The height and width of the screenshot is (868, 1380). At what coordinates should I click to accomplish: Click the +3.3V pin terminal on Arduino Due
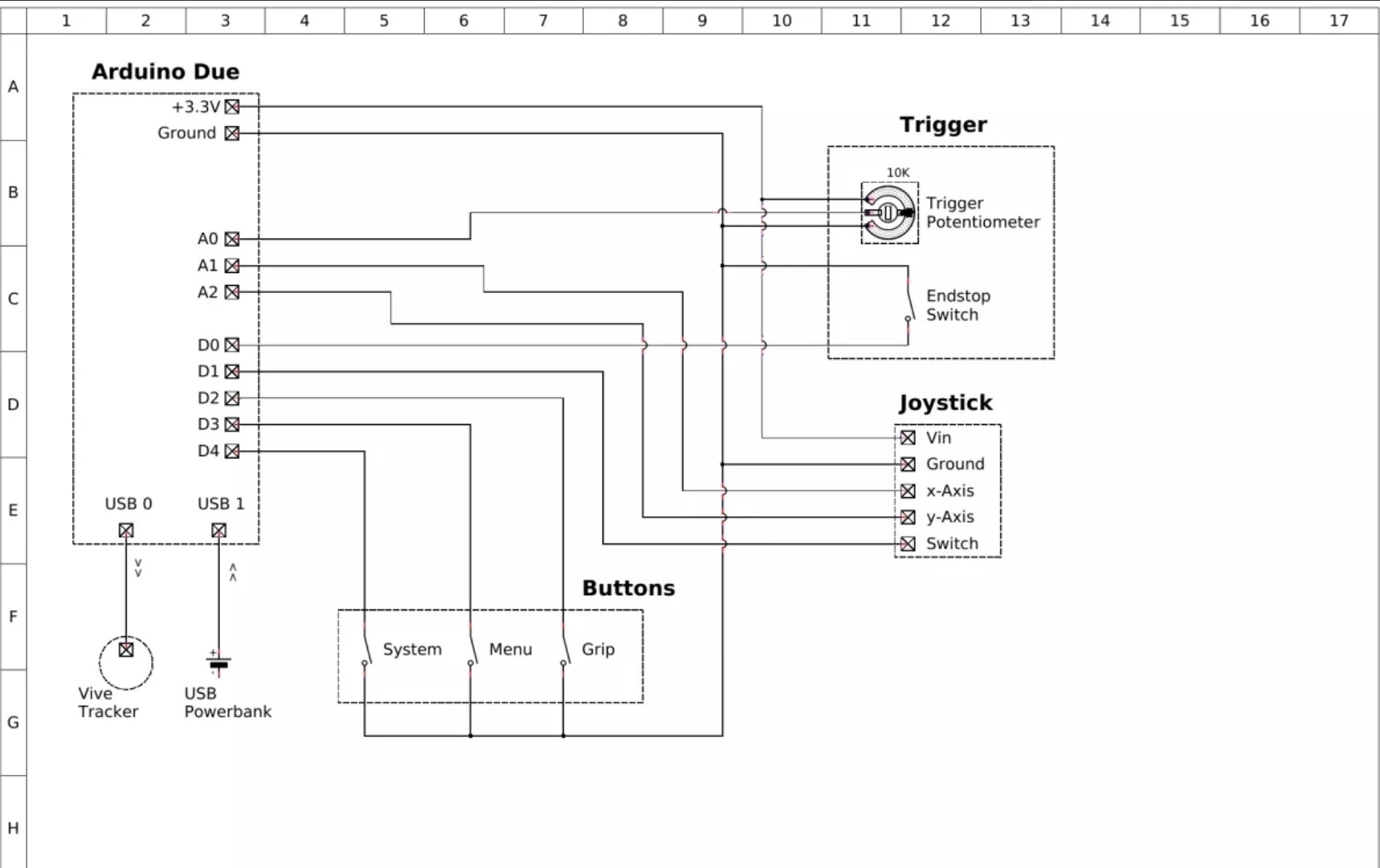[x=232, y=105]
